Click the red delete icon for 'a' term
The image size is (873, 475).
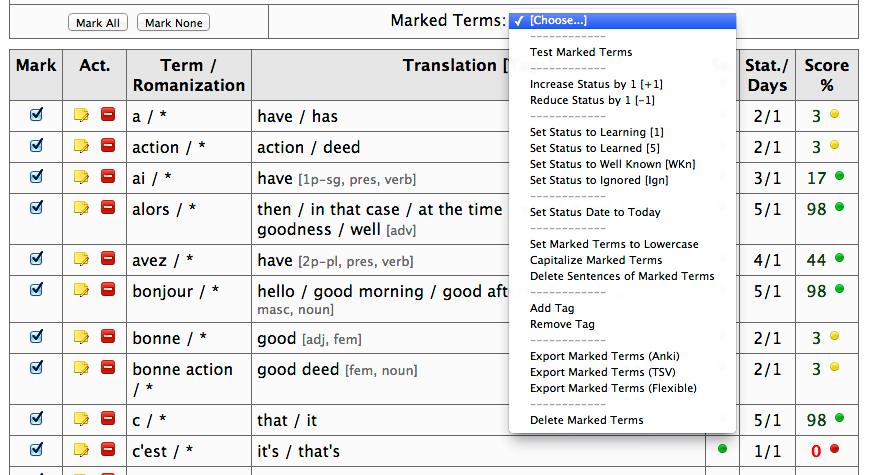point(107,116)
